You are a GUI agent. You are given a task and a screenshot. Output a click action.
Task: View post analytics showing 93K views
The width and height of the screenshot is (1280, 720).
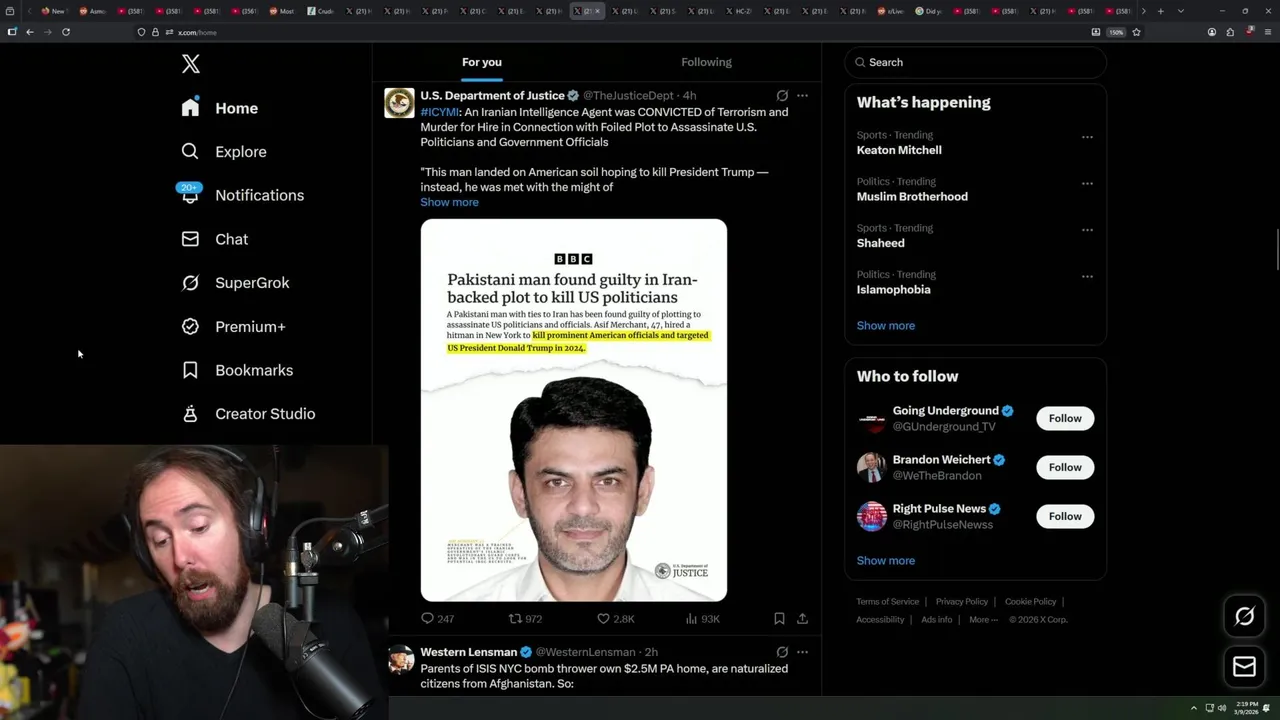click(x=703, y=619)
